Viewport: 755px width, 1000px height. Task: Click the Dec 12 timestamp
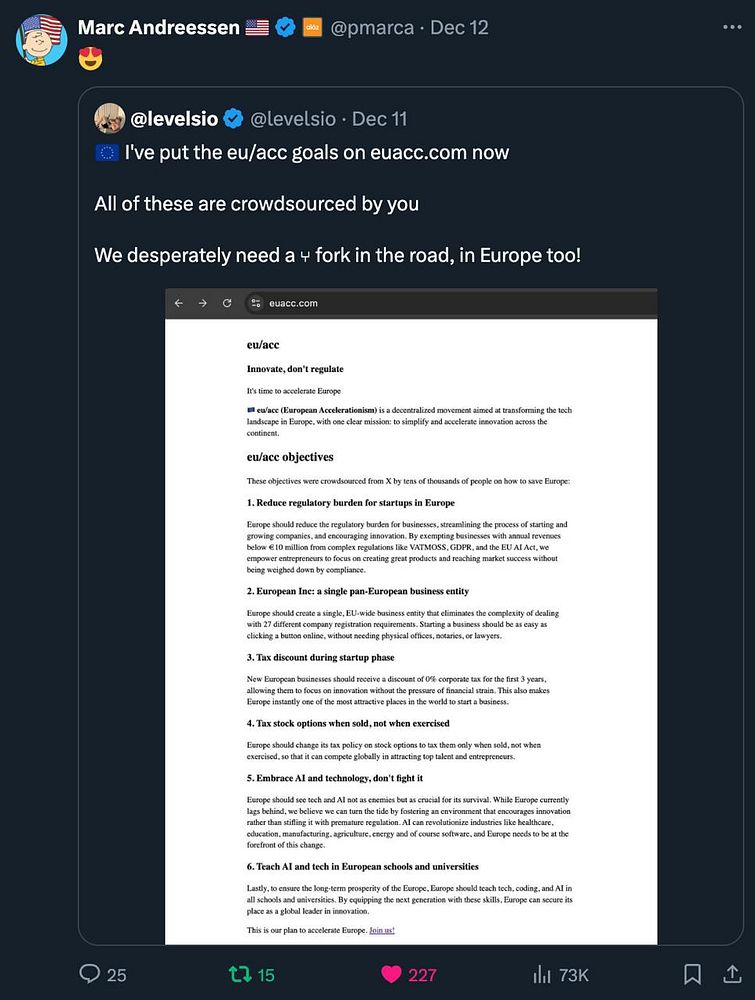click(459, 27)
